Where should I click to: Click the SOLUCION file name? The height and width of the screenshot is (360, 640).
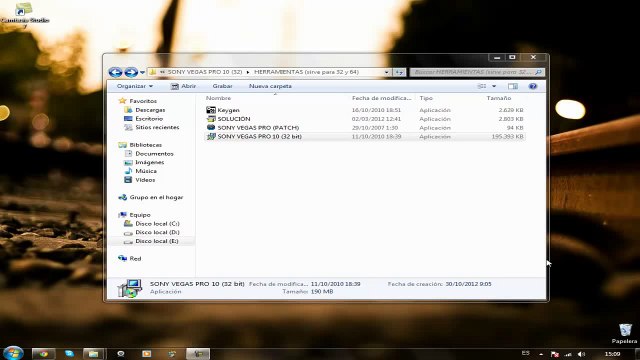pyautogui.click(x=234, y=119)
